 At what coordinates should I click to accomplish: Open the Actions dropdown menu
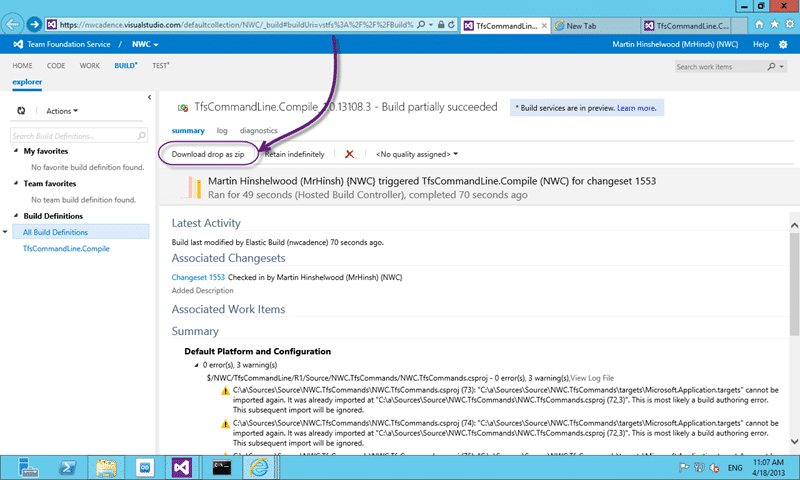(x=62, y=111)
